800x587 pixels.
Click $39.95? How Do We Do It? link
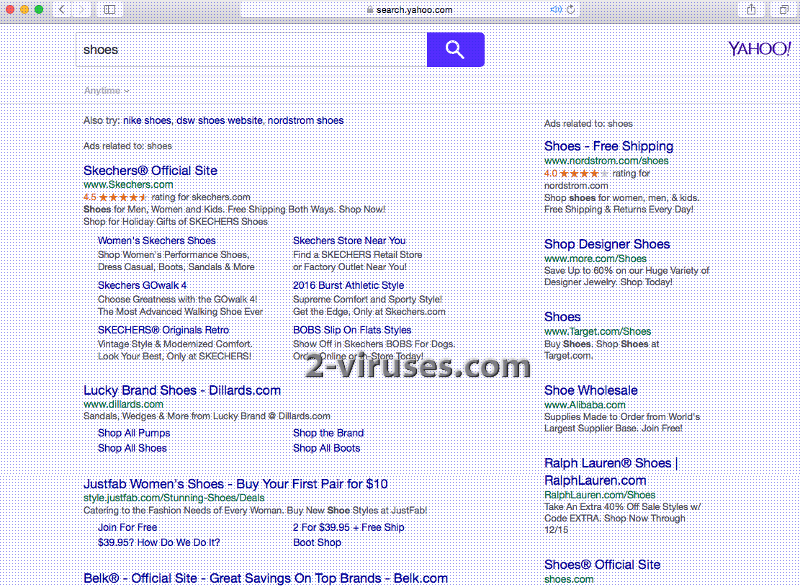159,543
